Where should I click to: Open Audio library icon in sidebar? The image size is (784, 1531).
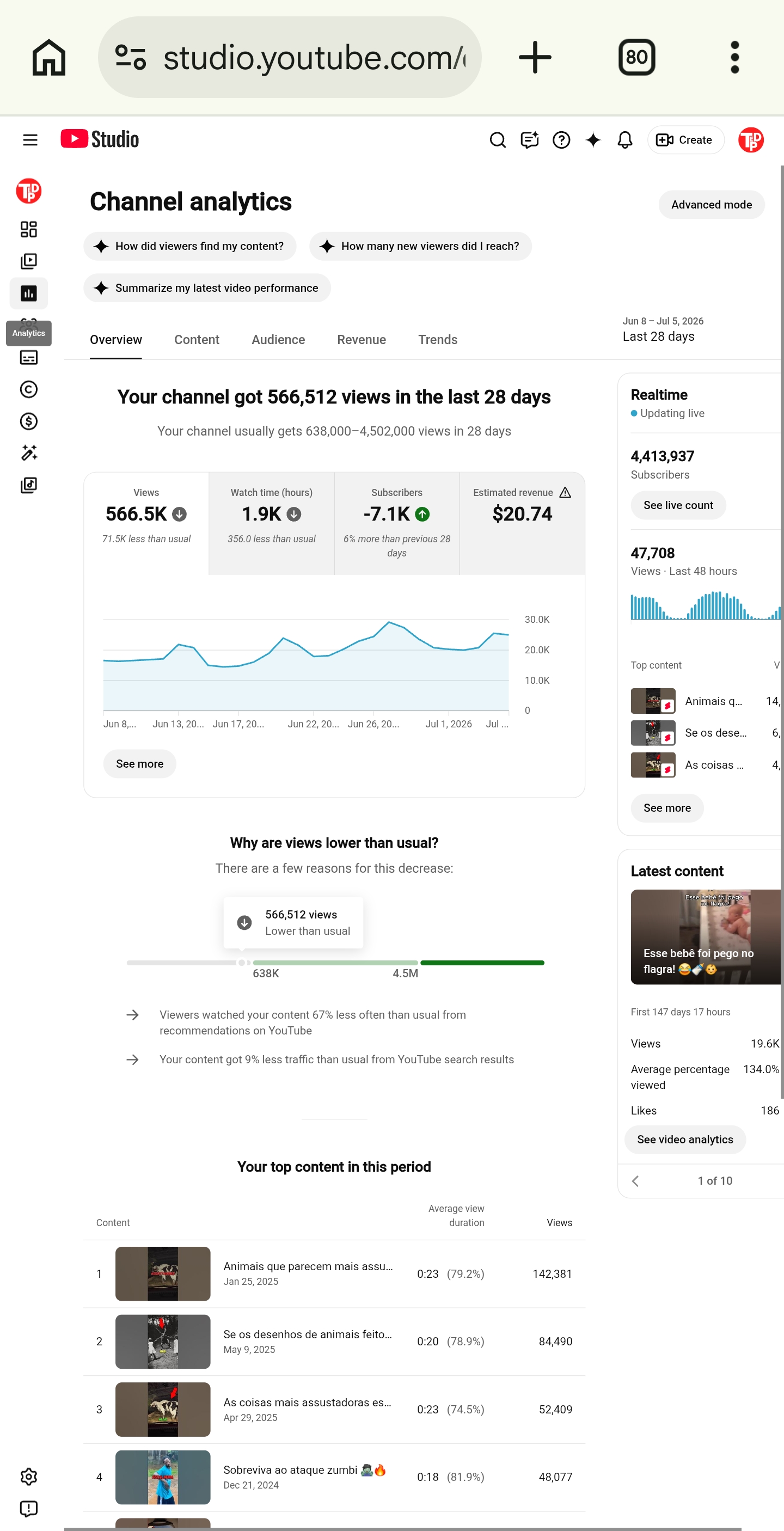(28, 485)
